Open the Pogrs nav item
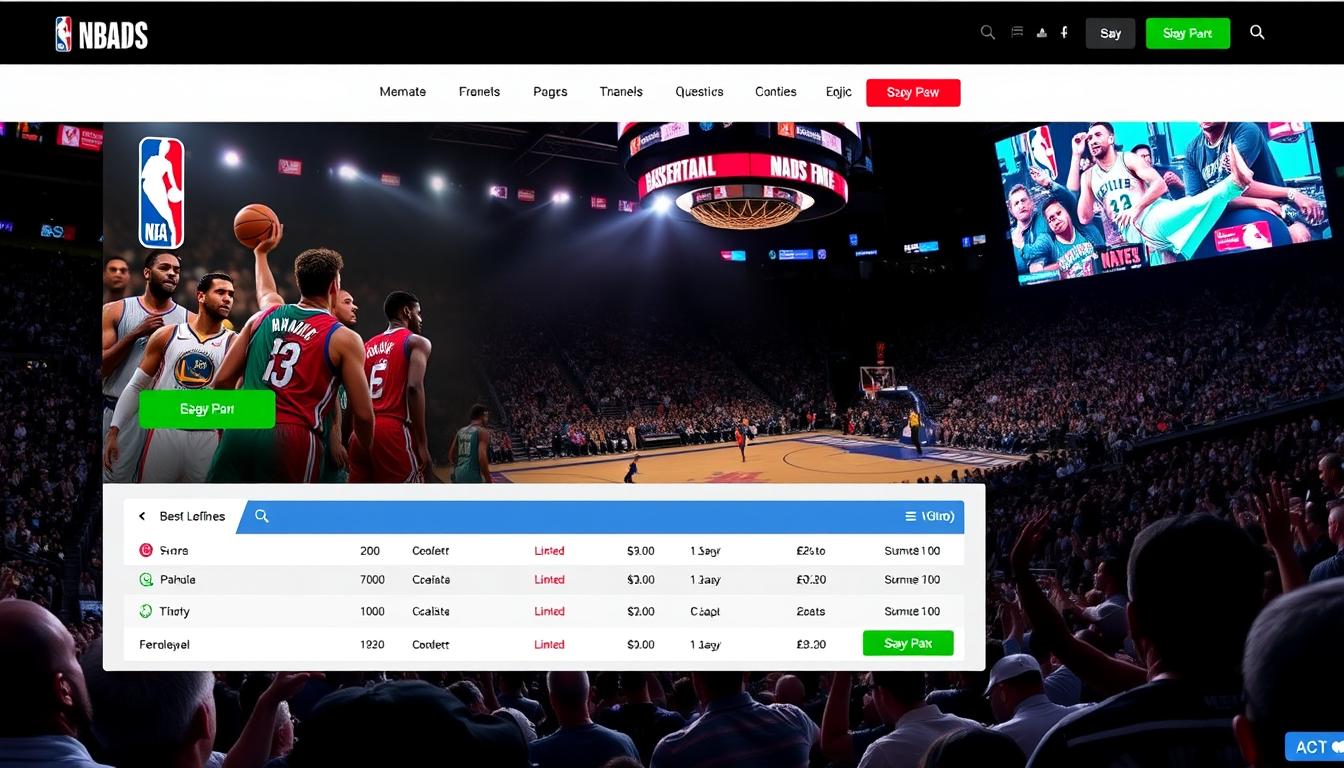 [550, 91]
